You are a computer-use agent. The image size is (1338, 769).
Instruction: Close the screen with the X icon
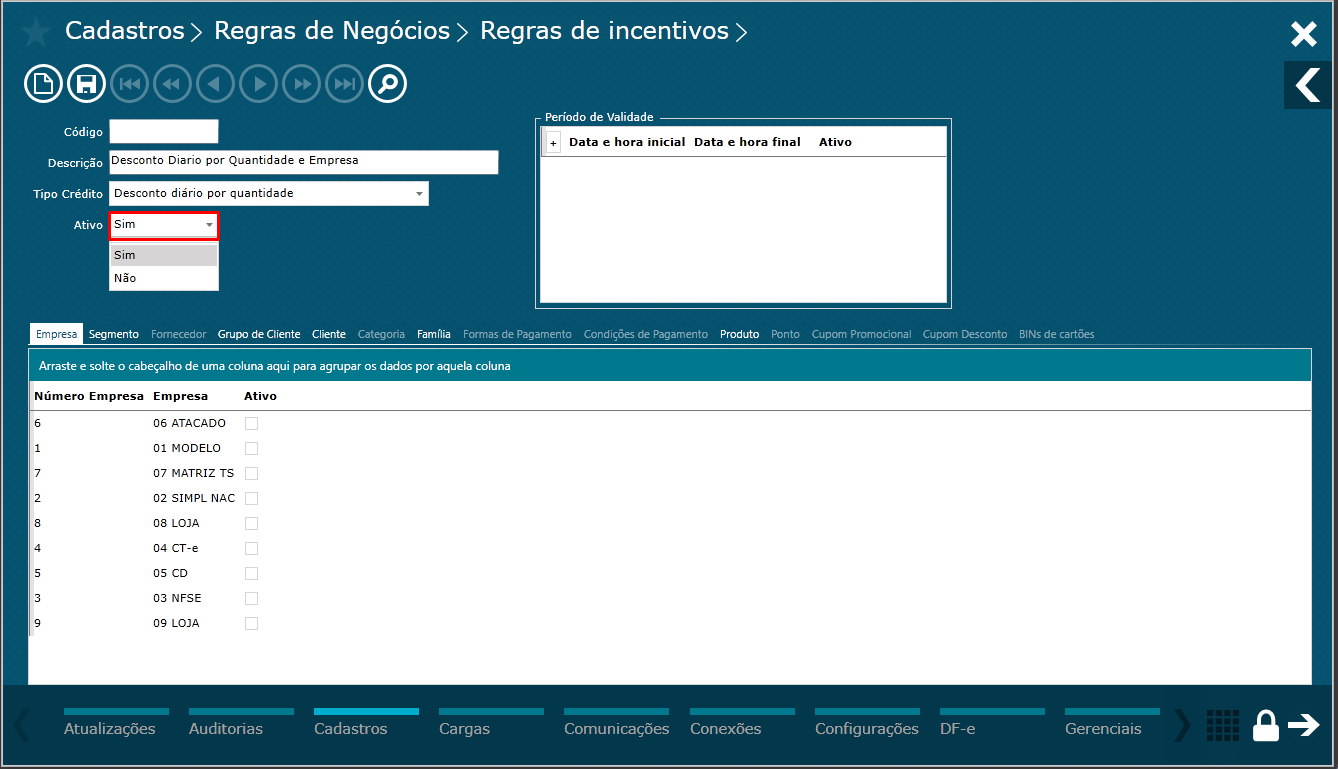(x=1304, y=35)
